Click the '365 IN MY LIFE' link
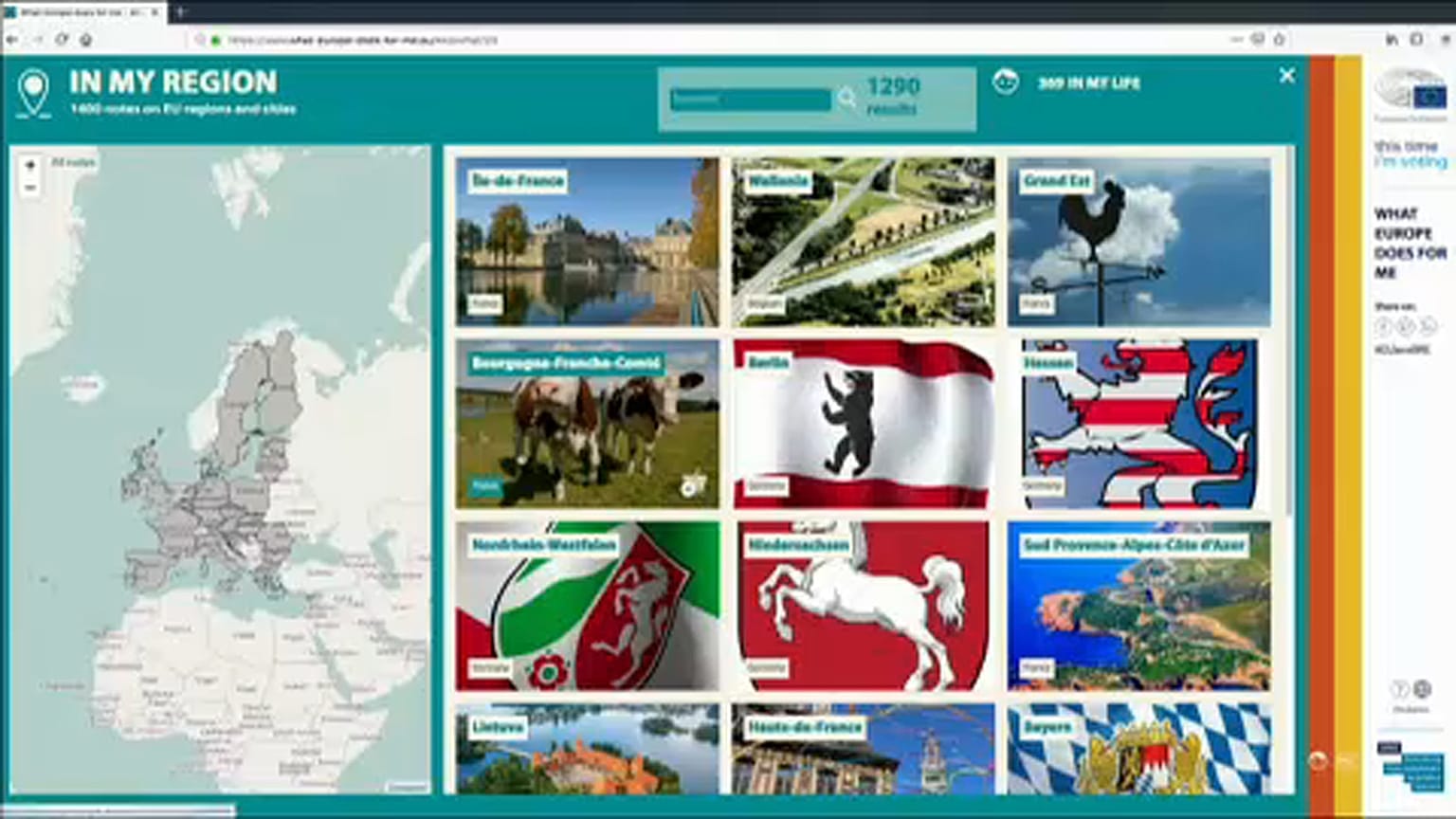This screenshot has width=1456, height=819. point(1088,83)
